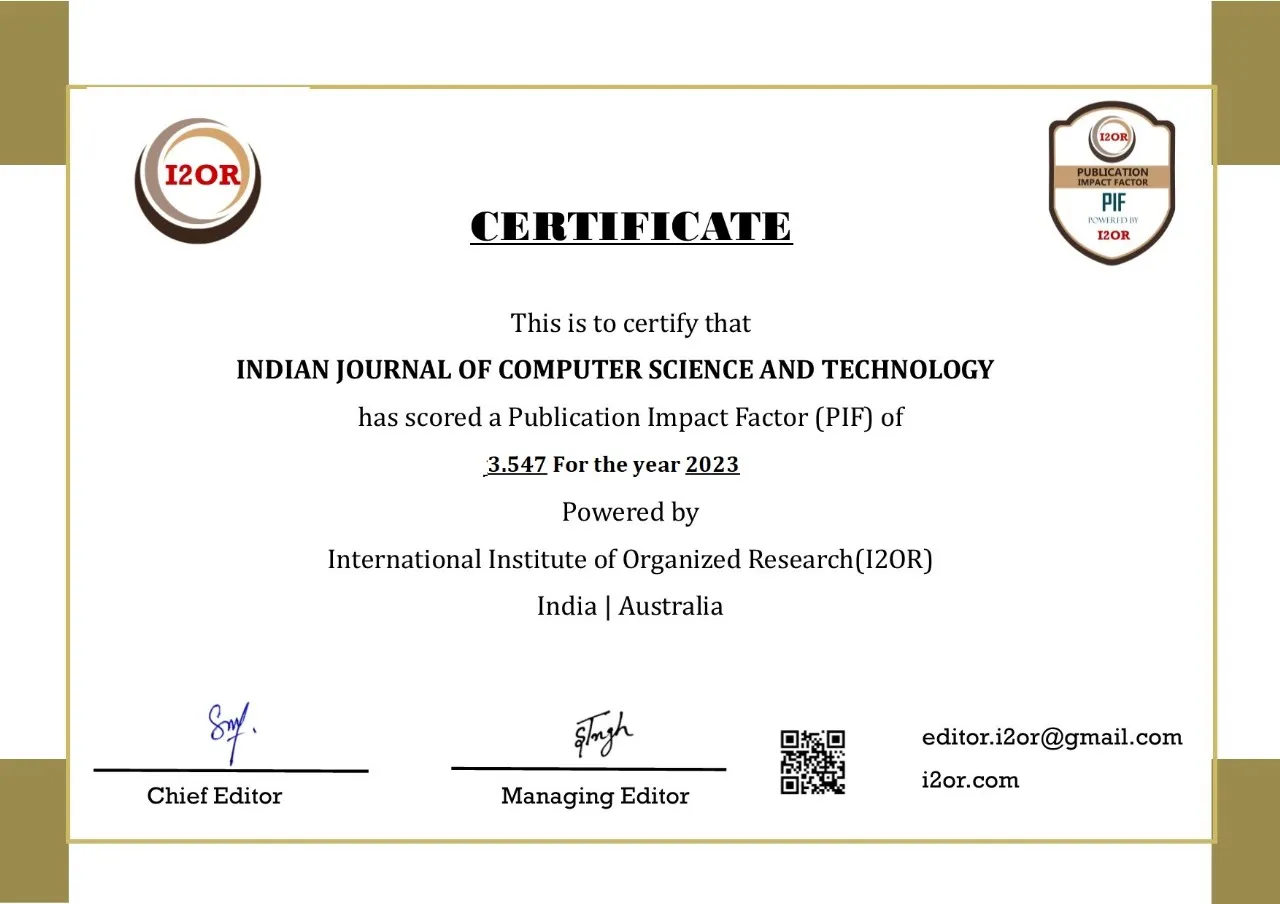The width and height of the screenshot is (1280, 904).
Task: Click the "India | Australia" line
Action: tap(630, 606)
